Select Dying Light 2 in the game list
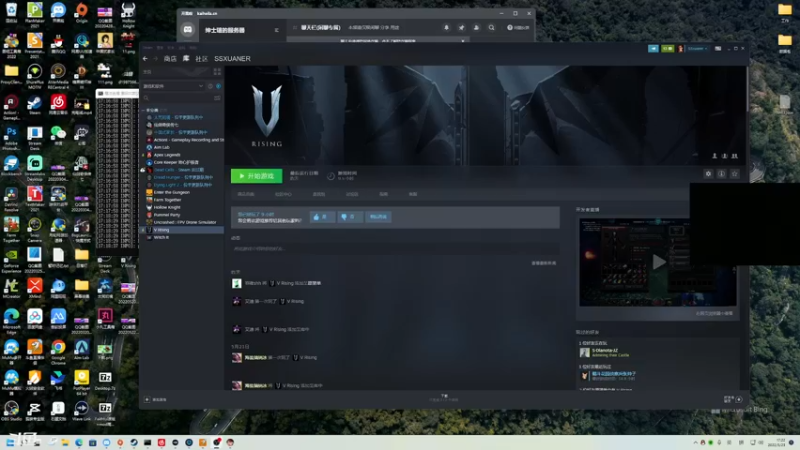 (183, 185)
